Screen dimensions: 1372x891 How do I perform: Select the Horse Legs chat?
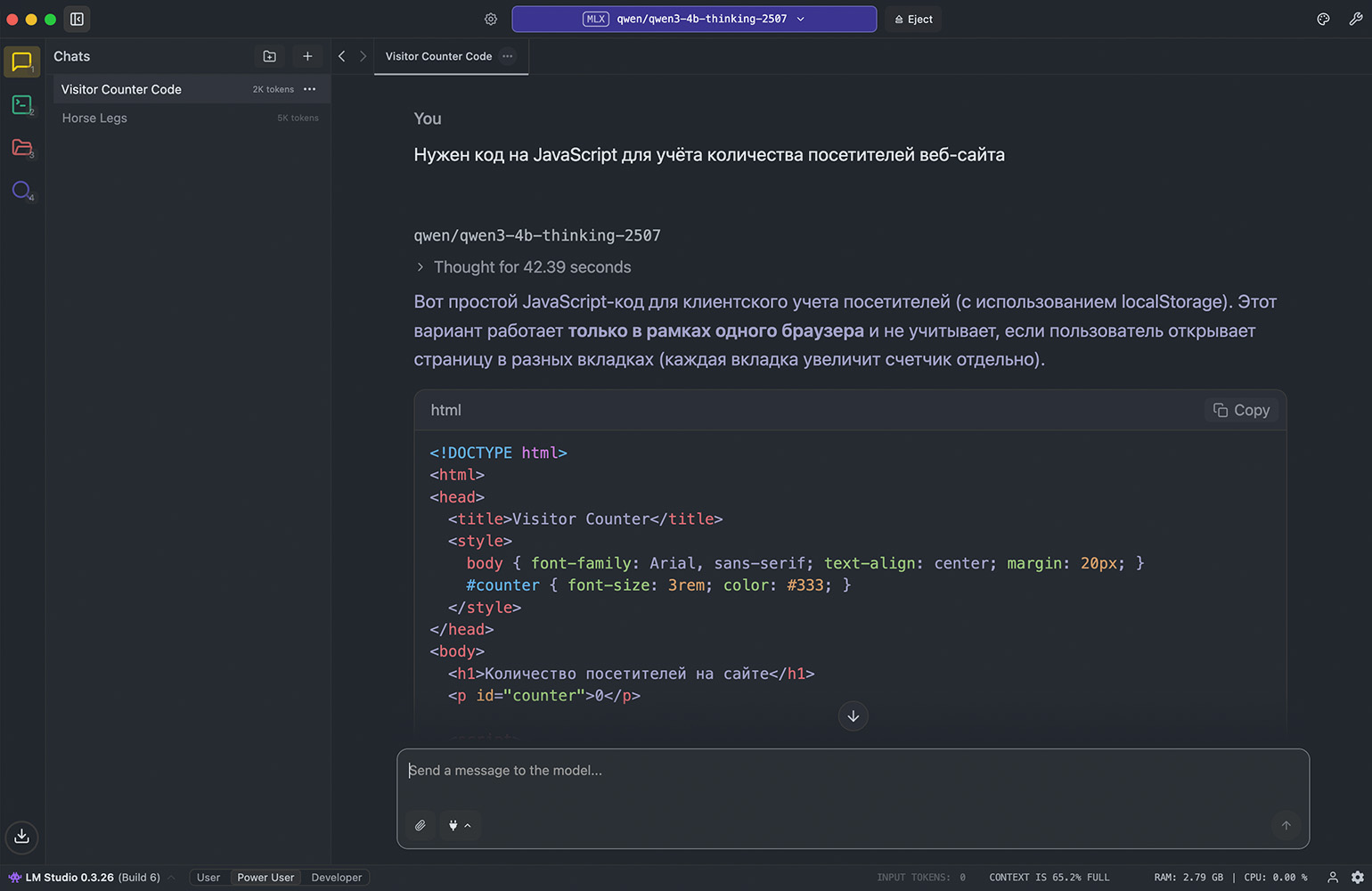point(94,118)
